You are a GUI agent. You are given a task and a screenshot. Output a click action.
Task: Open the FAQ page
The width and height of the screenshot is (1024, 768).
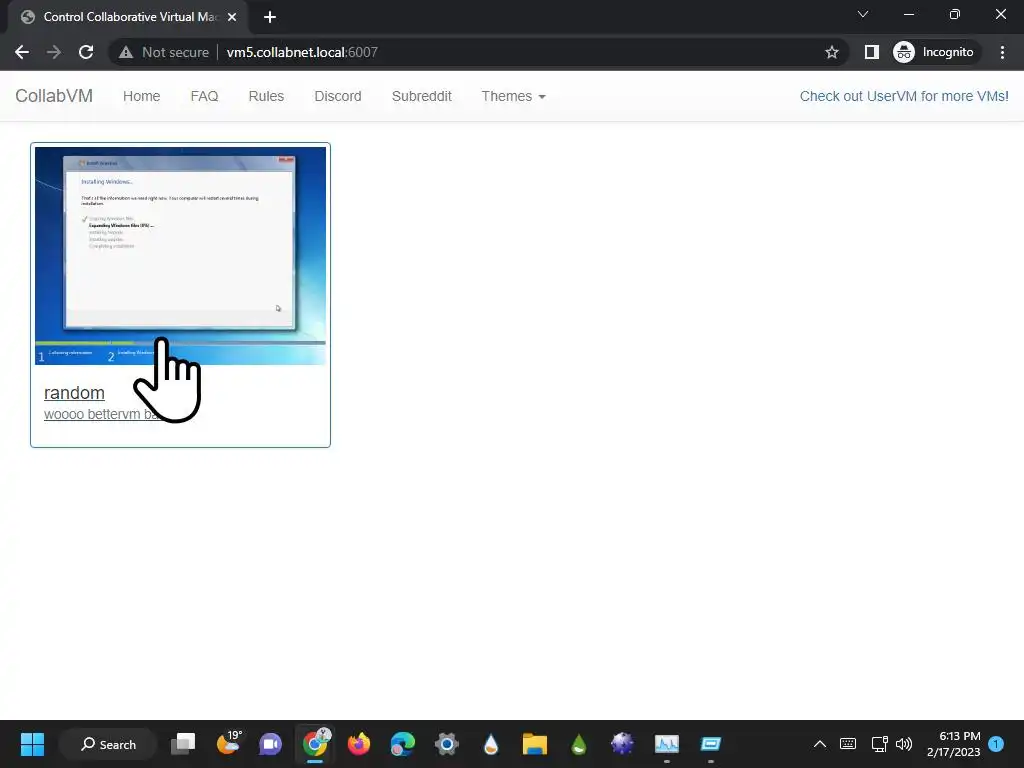[204, 96]
